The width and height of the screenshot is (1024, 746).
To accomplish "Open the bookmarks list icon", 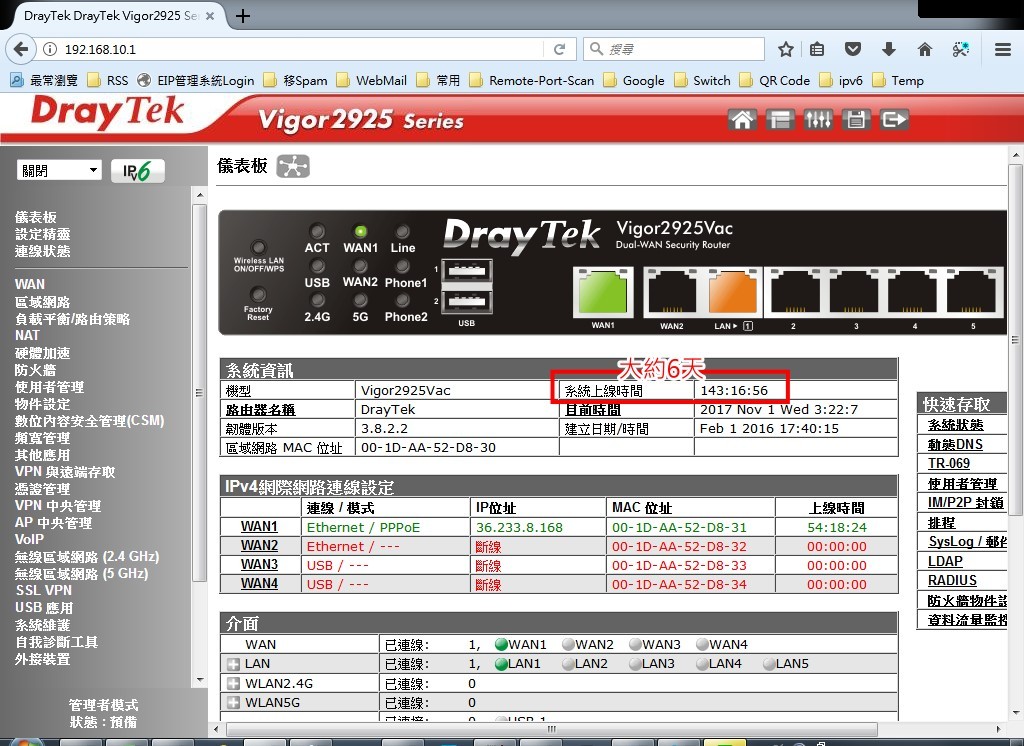I will pos(817,49).
